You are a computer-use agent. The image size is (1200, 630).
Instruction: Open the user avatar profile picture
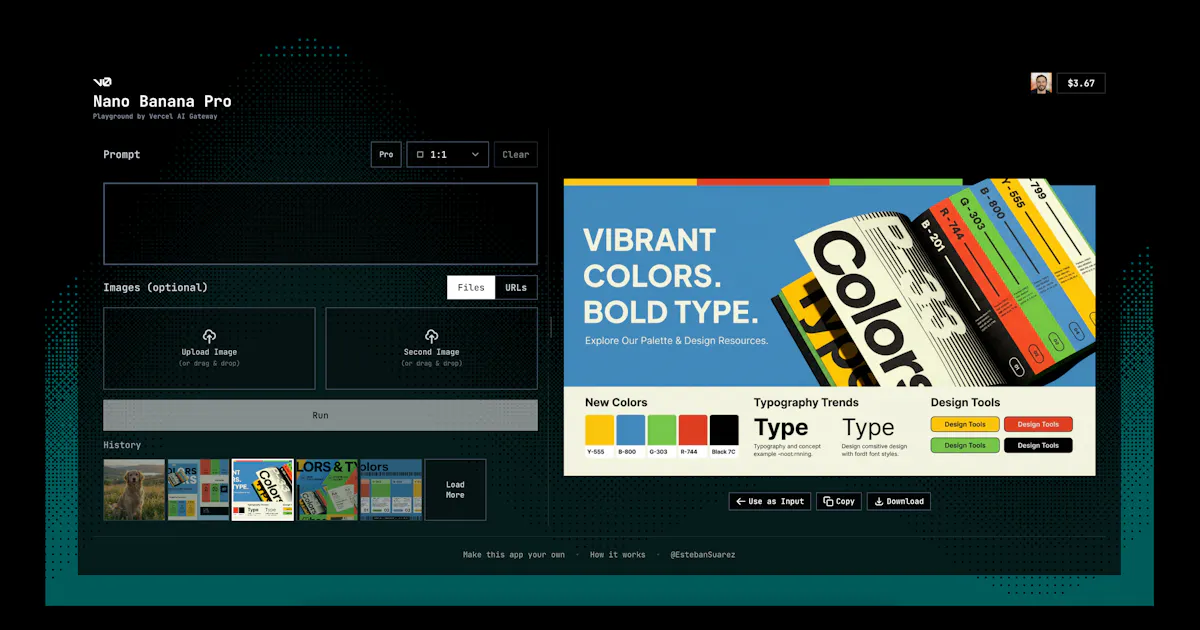pos(1041,83)
